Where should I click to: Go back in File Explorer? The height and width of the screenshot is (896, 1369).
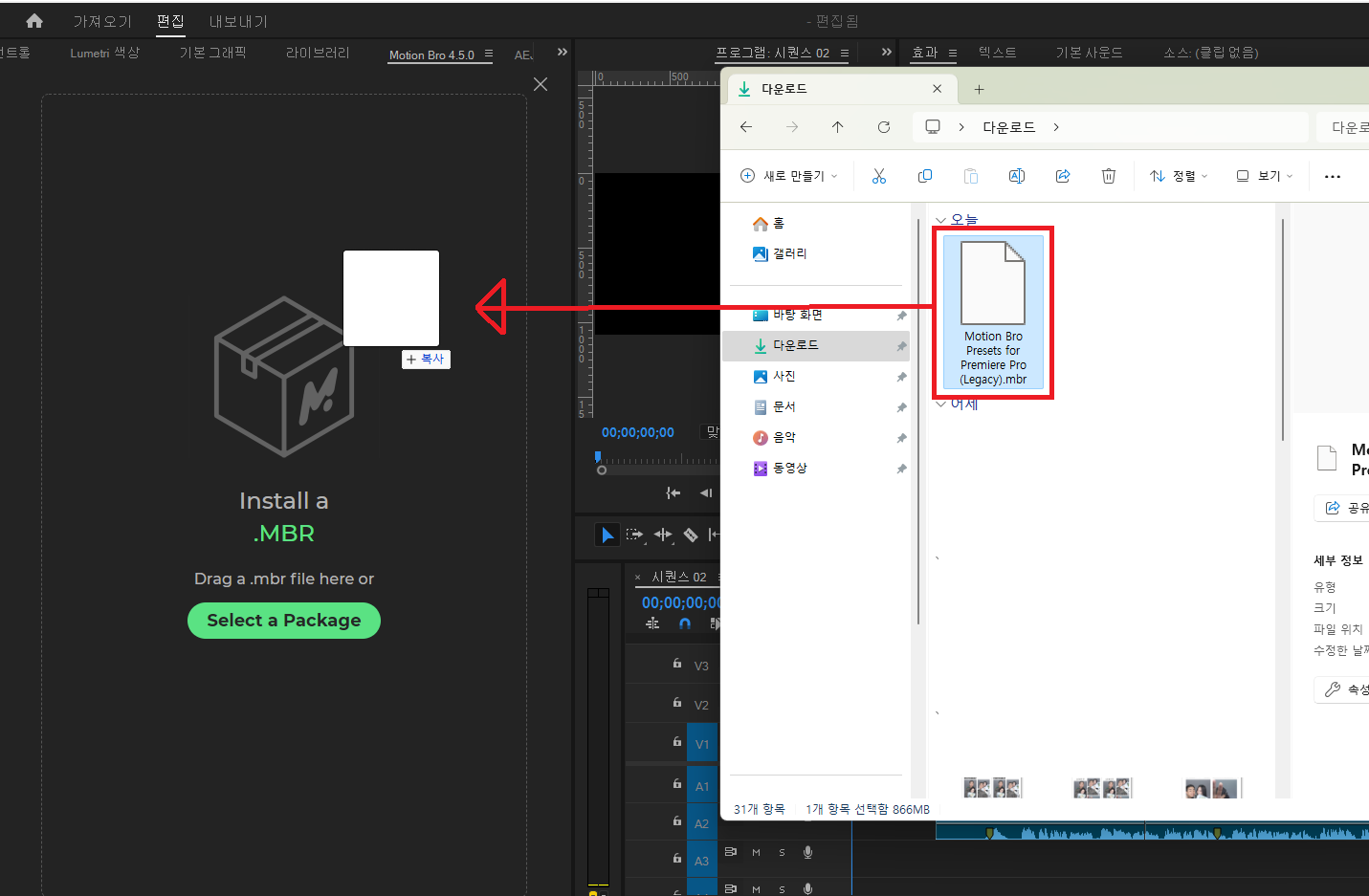(746, 127)
